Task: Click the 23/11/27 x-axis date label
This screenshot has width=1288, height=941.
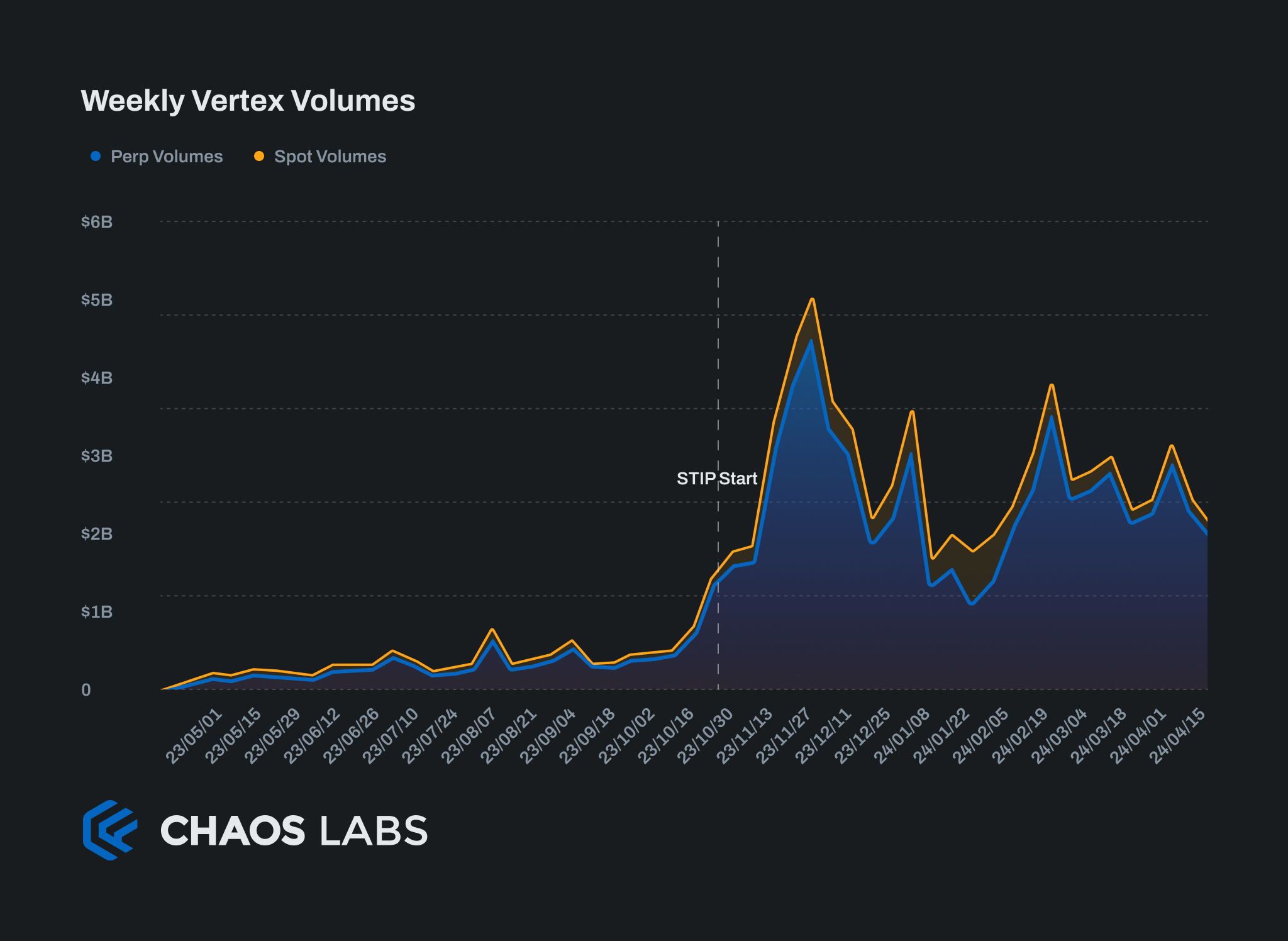Action: click(784, 736)
